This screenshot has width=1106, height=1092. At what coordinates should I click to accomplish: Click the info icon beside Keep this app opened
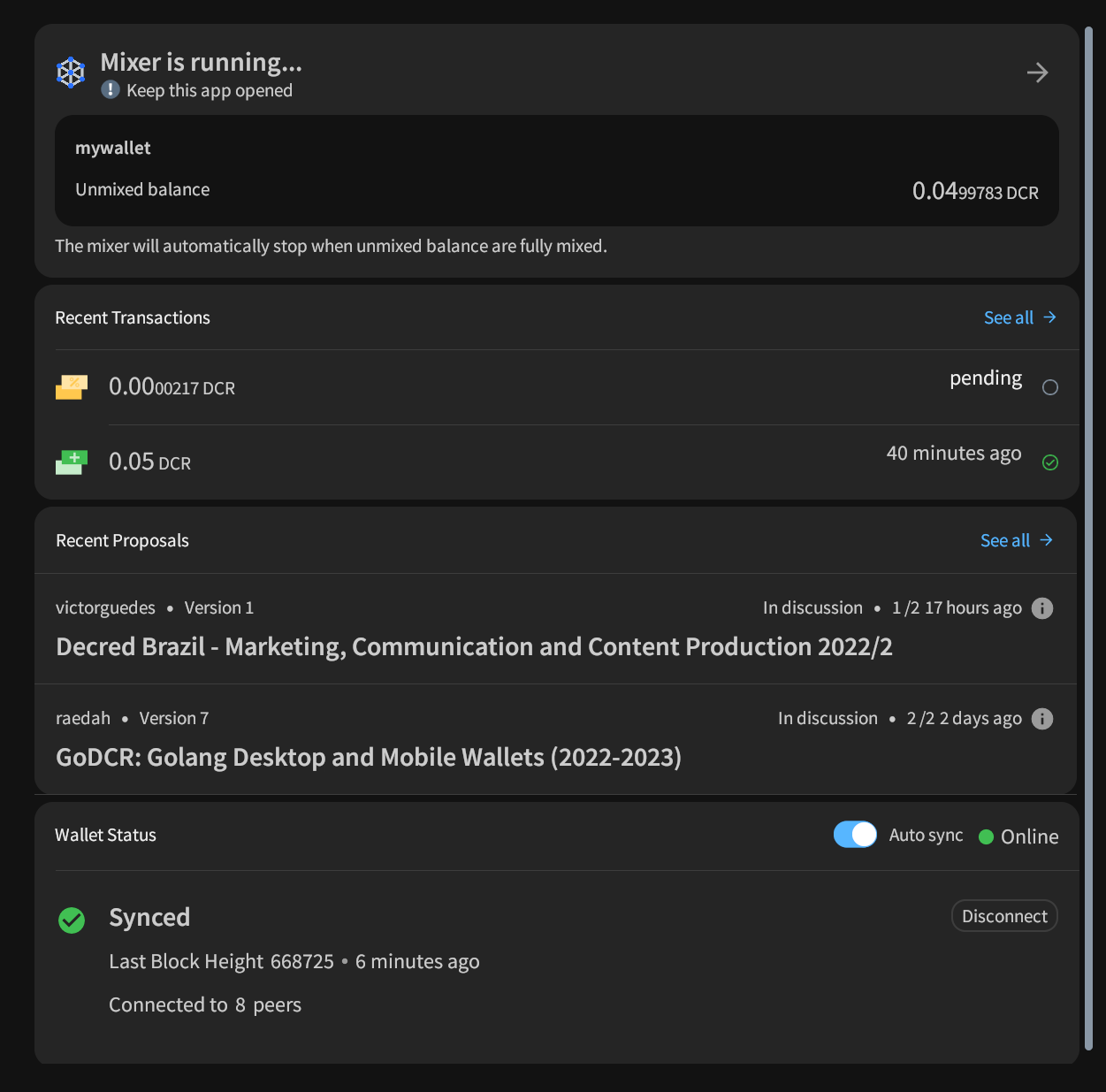[111, 89]
